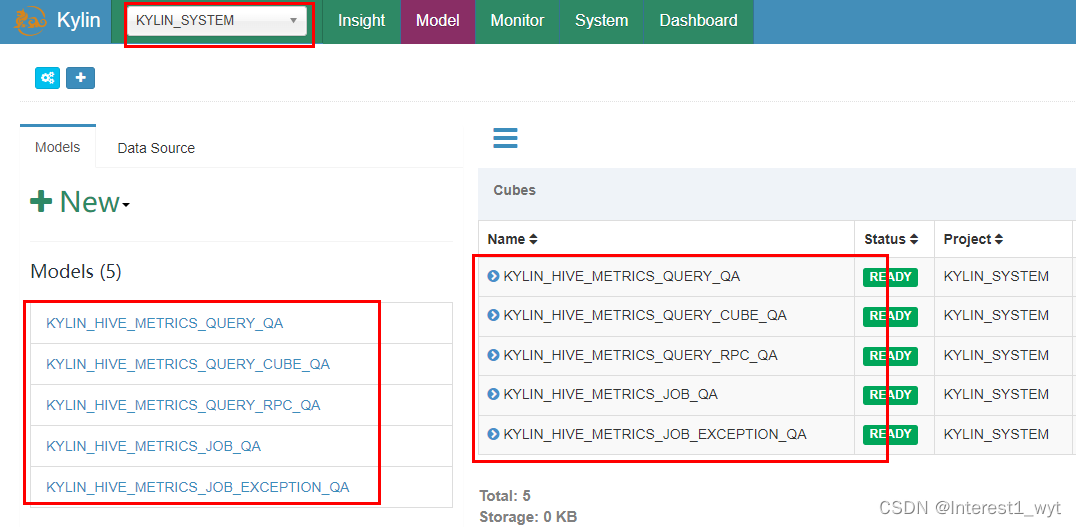
Task: Click READY status of KYLIN_HIVE_METRICS_JOB_QA cube
Action: [x=890, y=395]
